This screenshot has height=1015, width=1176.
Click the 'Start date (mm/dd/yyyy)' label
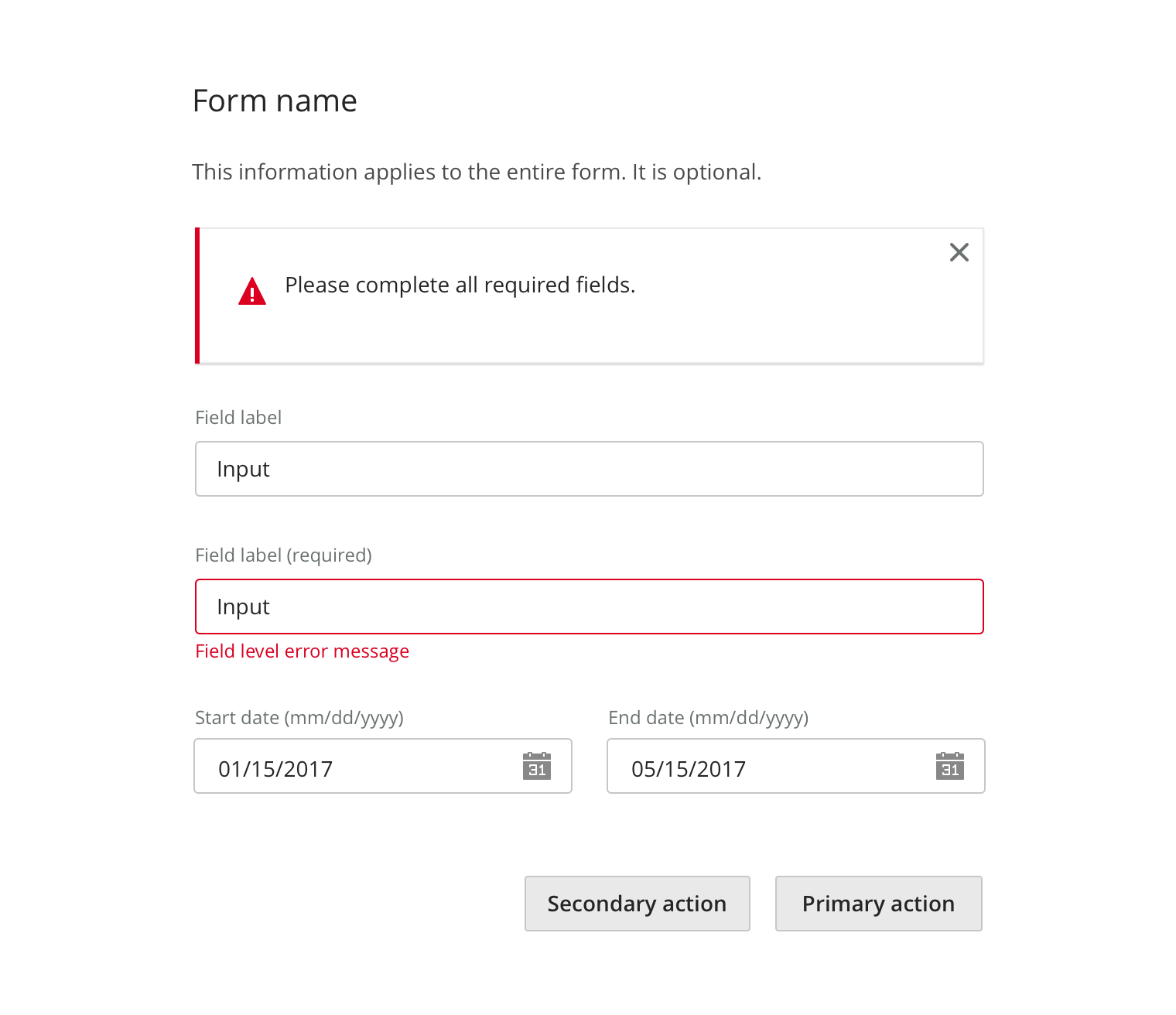[x=299, y=718]
